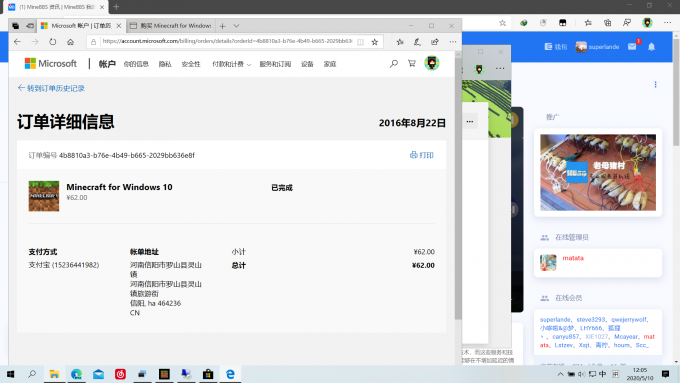
Task: Click the address bar URL field
Action: (227, 41)
